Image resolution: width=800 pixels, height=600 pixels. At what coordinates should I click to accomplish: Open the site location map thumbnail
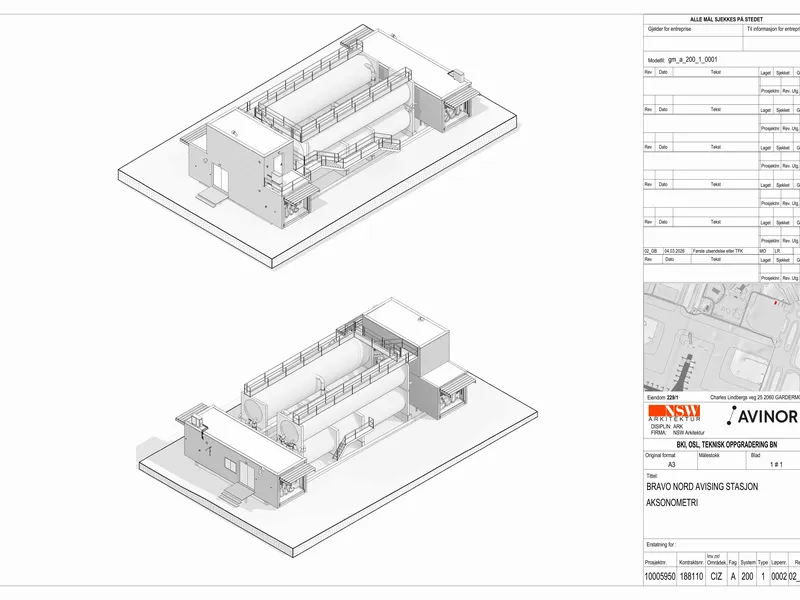point(721,338)
